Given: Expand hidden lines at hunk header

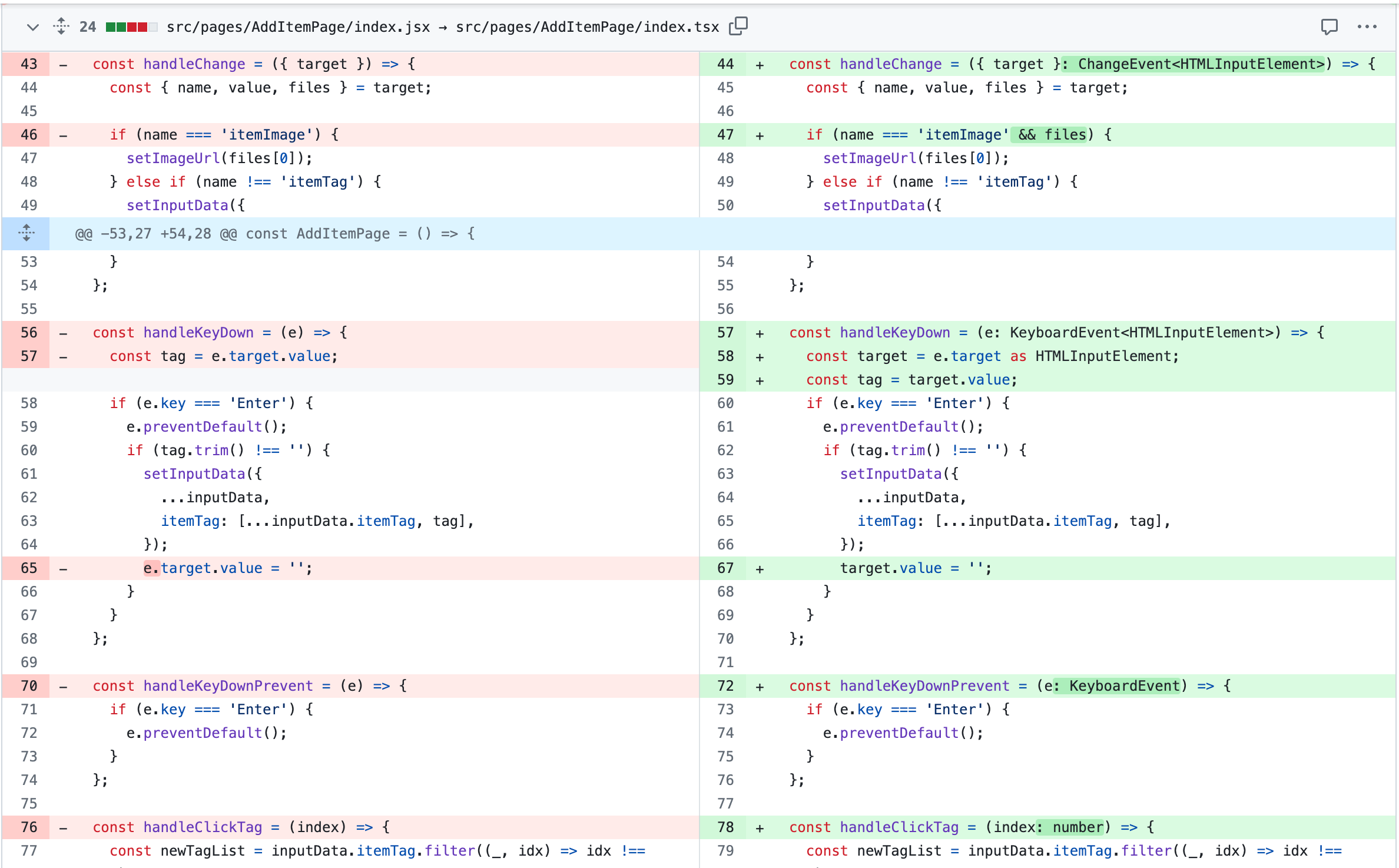Looking at the screenshot, I should point(26,233).
